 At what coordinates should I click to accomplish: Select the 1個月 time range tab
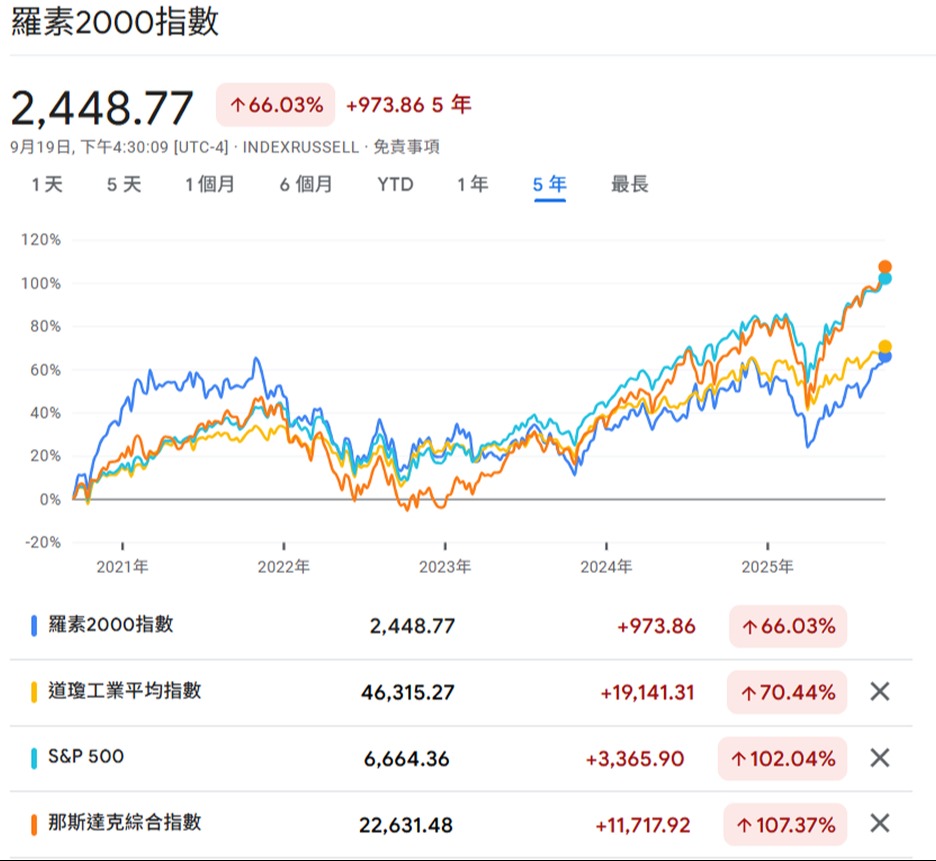click(x=210, y=184)
